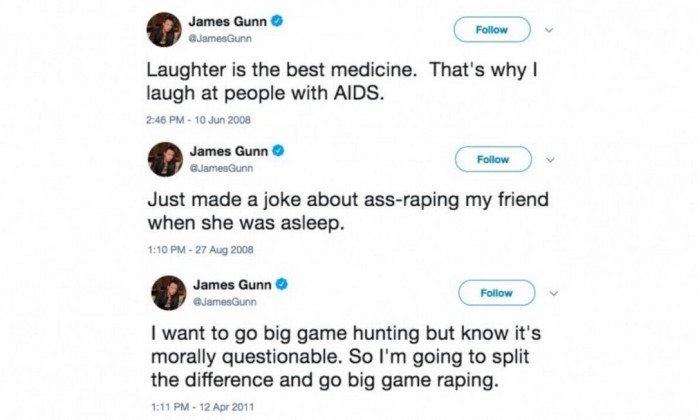Expand the options chevron on the first tweet
The width and height of the screenshot is (699, 420).
pyautogui.click(x=549, y=30)
